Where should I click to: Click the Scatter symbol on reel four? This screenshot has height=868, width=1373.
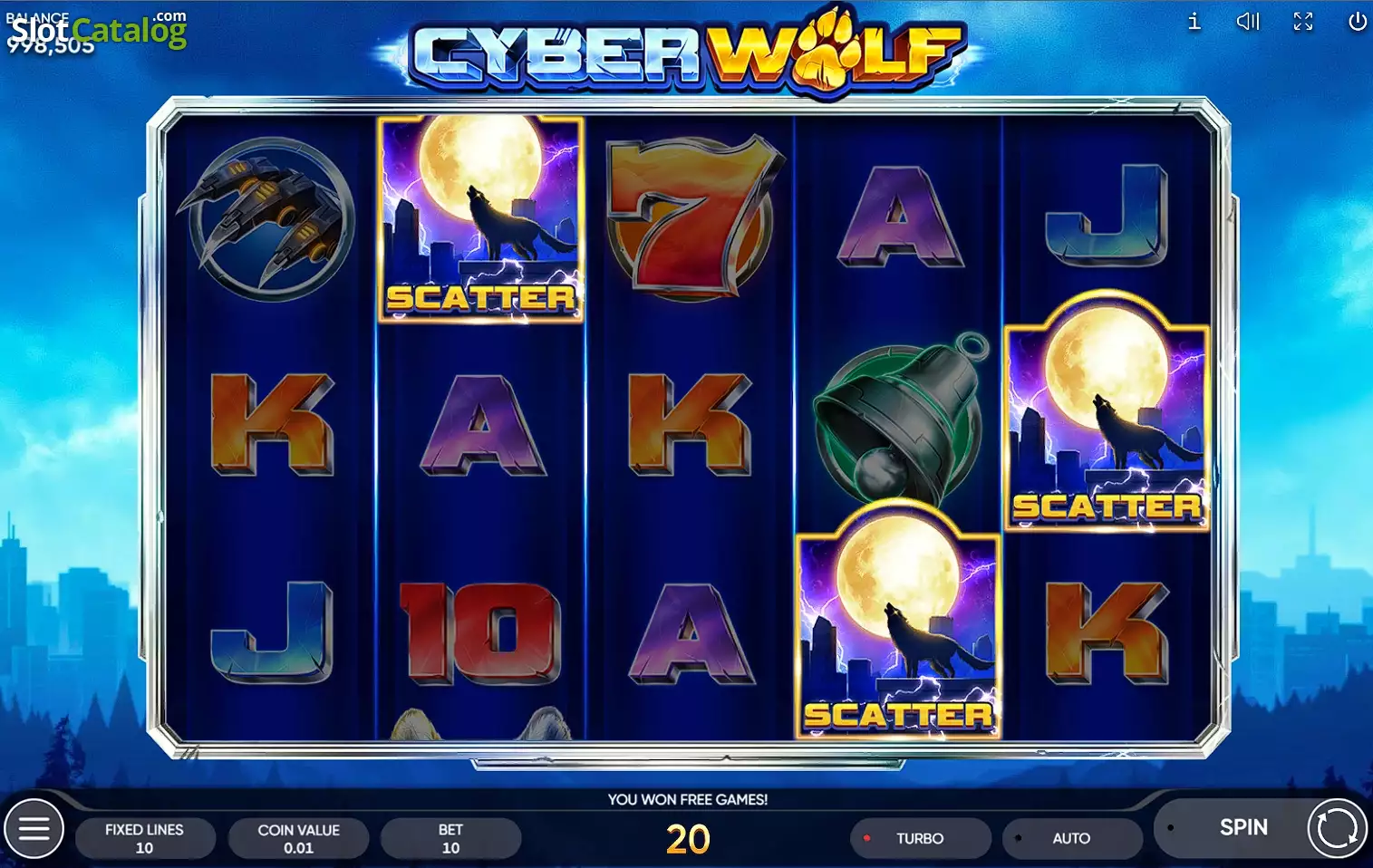tap(898, 621)
